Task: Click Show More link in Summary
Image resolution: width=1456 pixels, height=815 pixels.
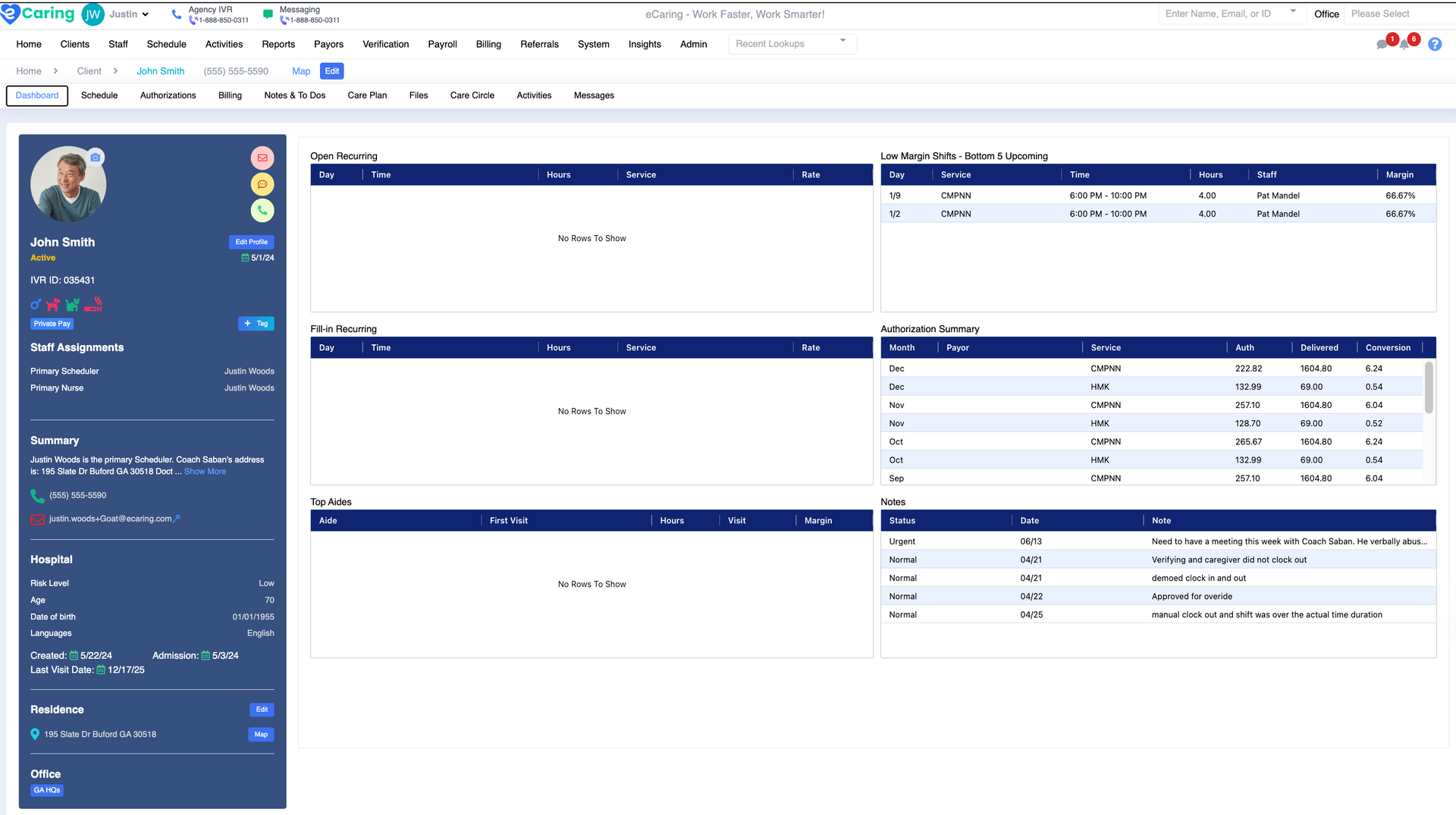Action: [x=205, y=472]
